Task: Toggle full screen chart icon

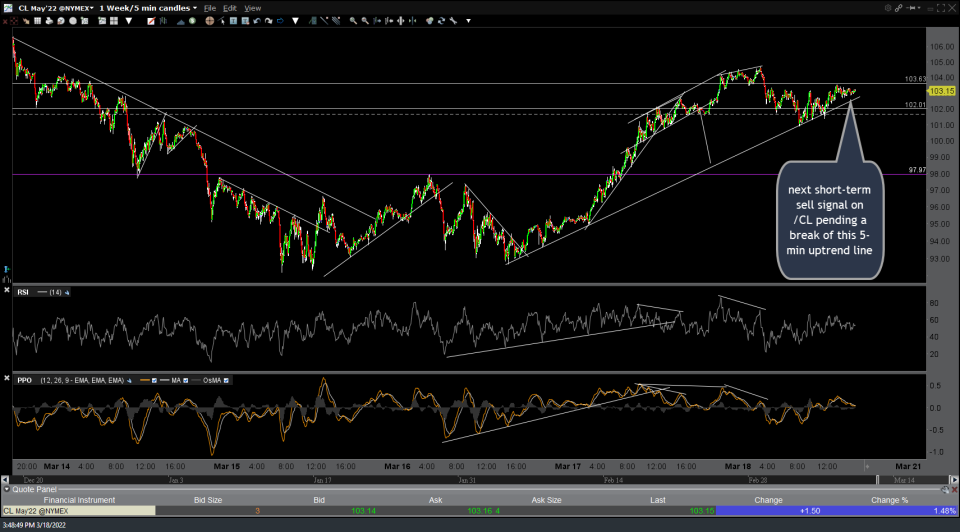Action: point(941,8)
